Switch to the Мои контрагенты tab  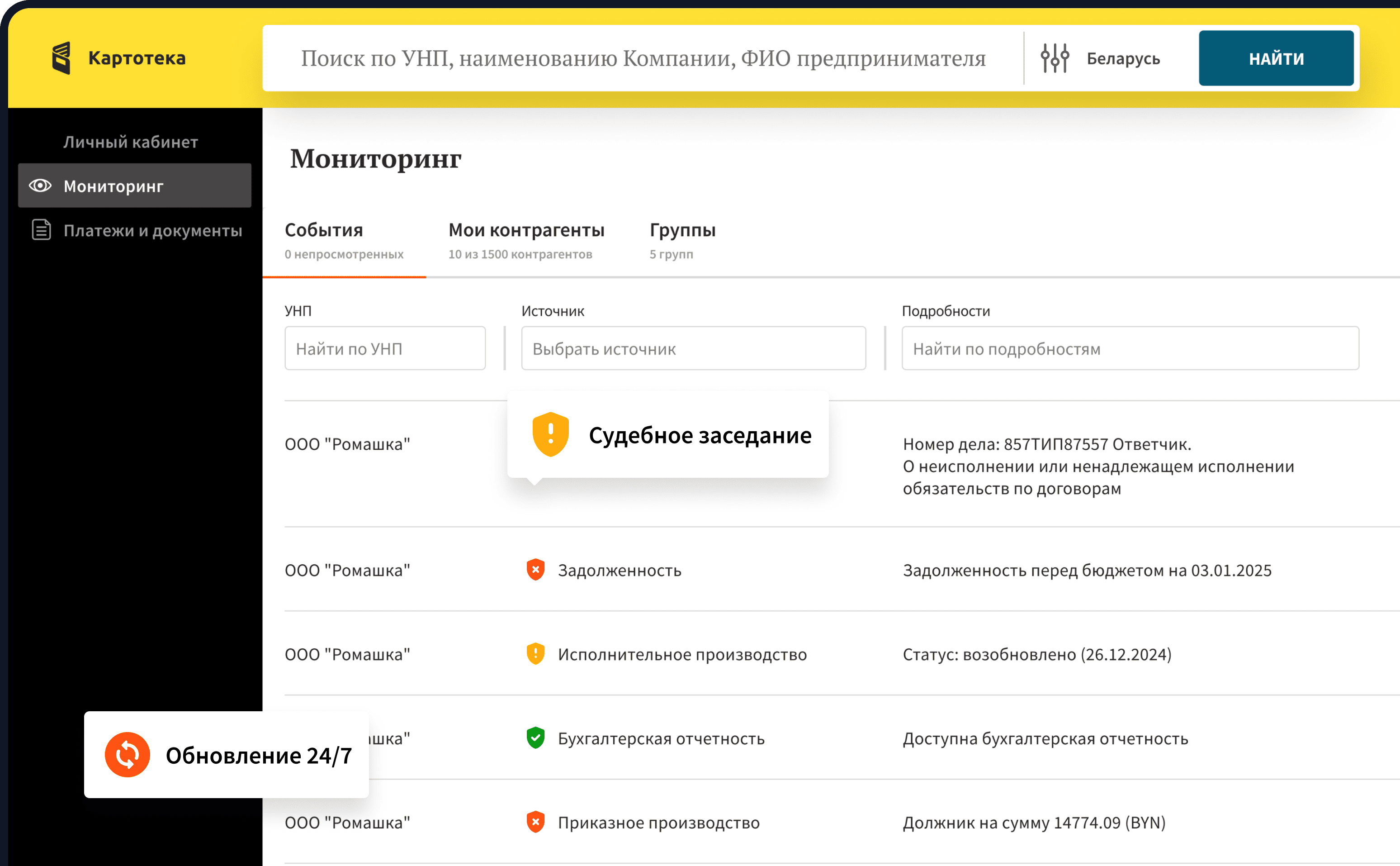[x=526, y=230]
